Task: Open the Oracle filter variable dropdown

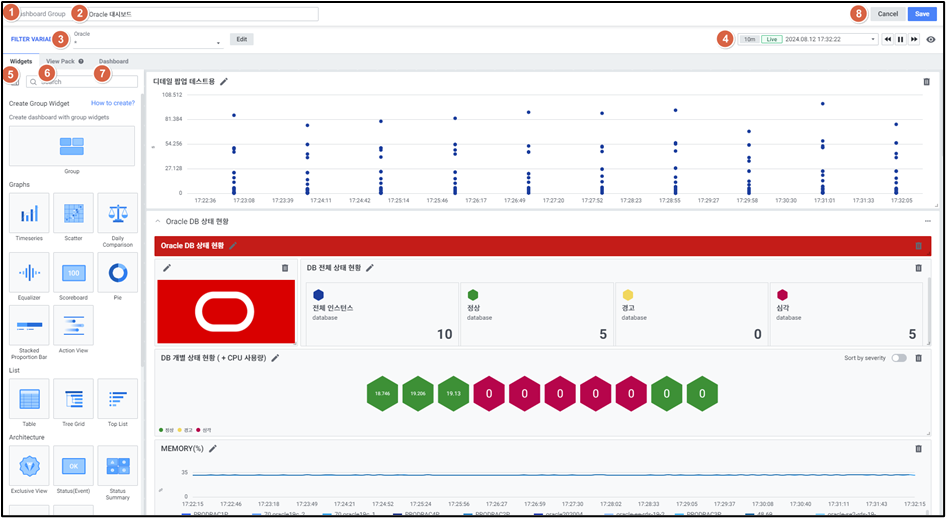Action: 146,43
